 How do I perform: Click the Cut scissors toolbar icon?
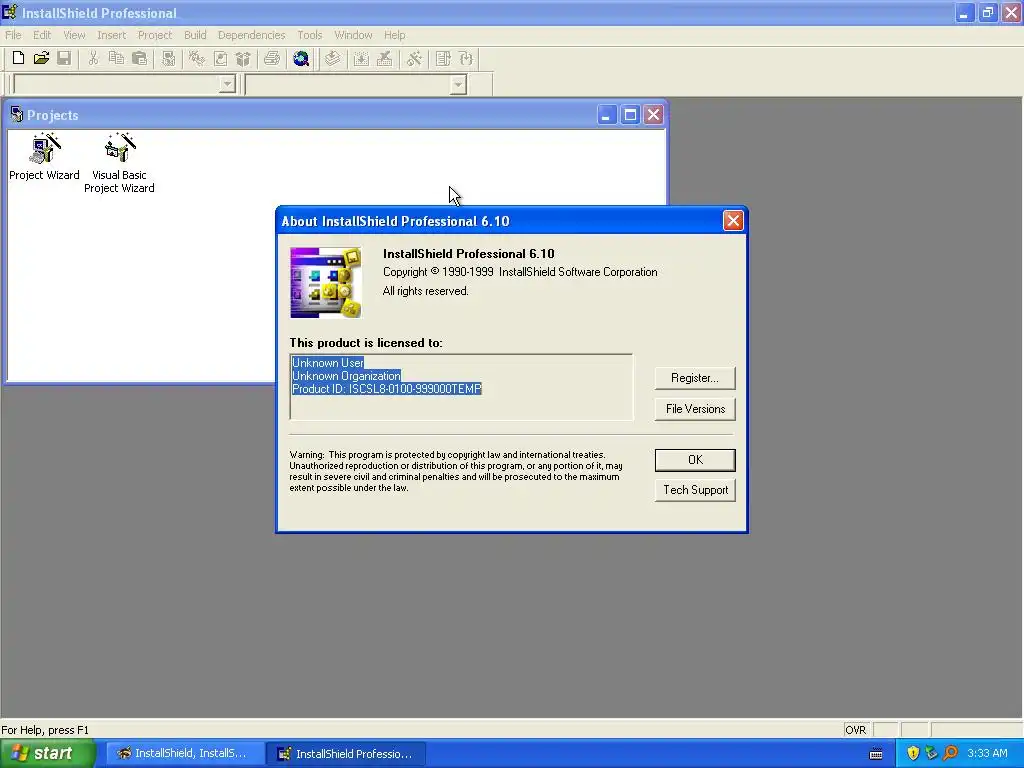tap(93, 58)
